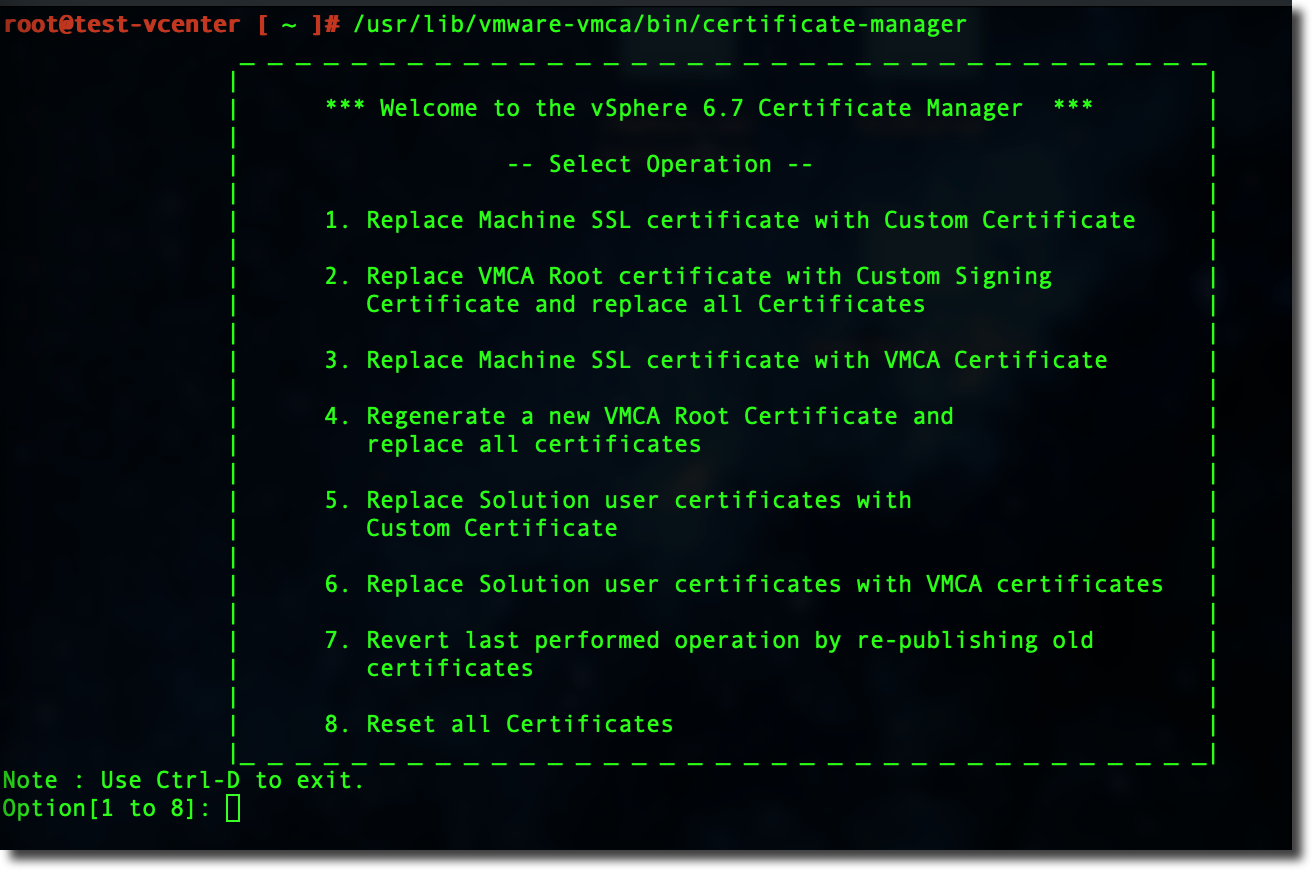Click the 'root@test-vcenter' prompt text
This screenshot has height=870, width=1312.
coord(123,25)
